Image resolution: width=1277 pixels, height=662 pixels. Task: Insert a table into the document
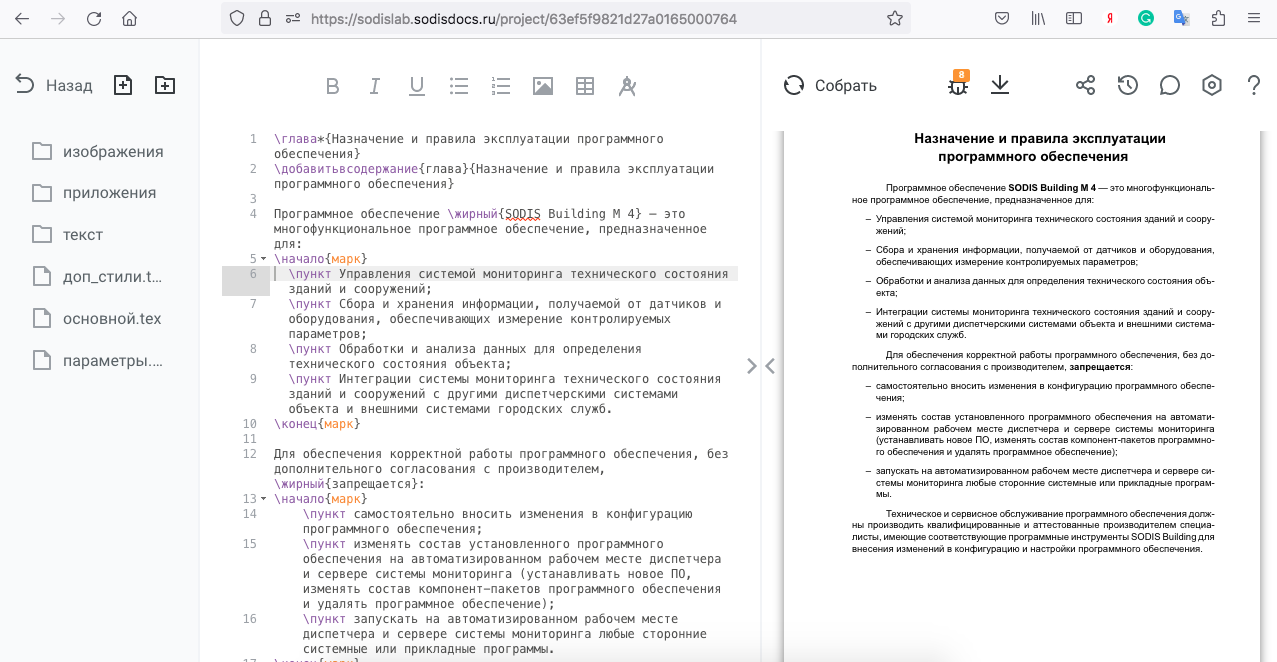[584, 86]
